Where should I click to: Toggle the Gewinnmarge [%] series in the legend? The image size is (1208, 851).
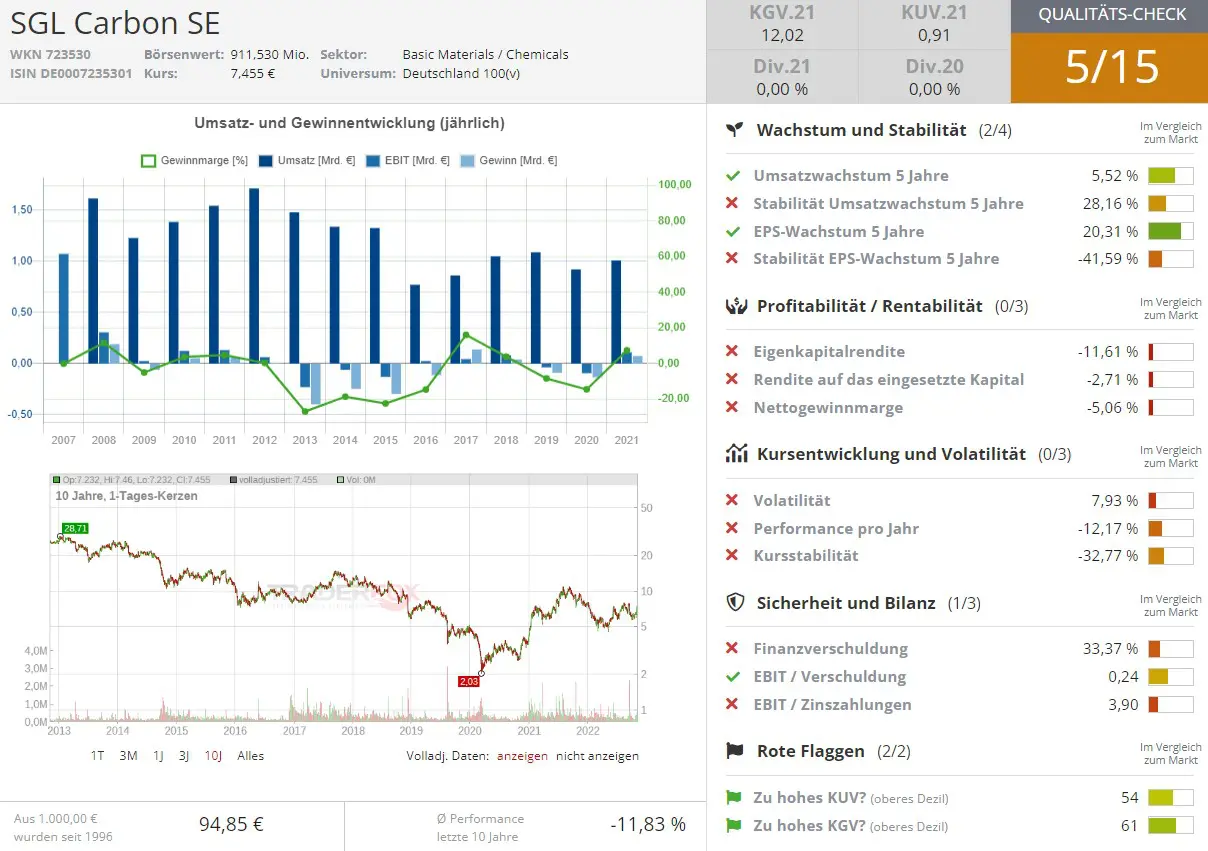click(x=194, y=161)
